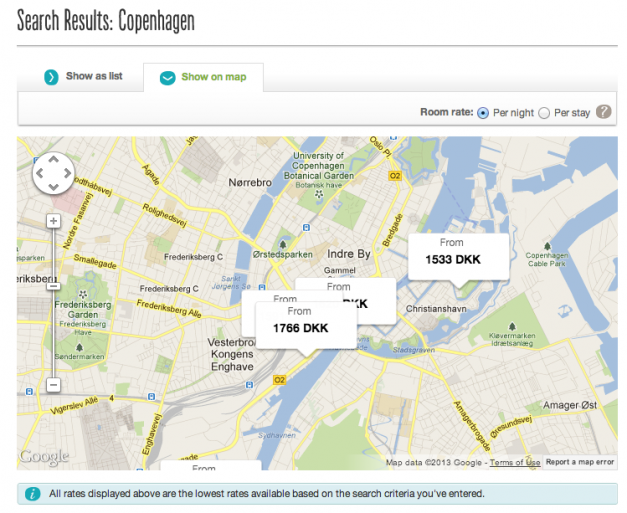Switch to the Show as list tab
Viewport: 627px width, 513px height.
83,76
